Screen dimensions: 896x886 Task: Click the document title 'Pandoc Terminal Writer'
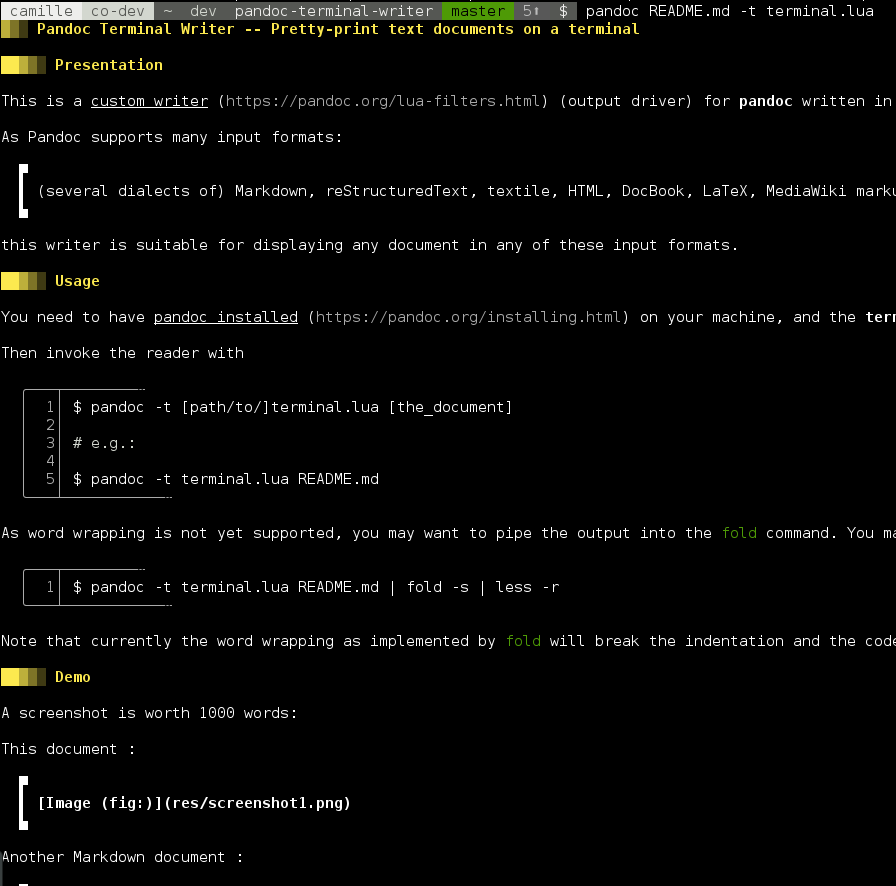tap(135, 29)
